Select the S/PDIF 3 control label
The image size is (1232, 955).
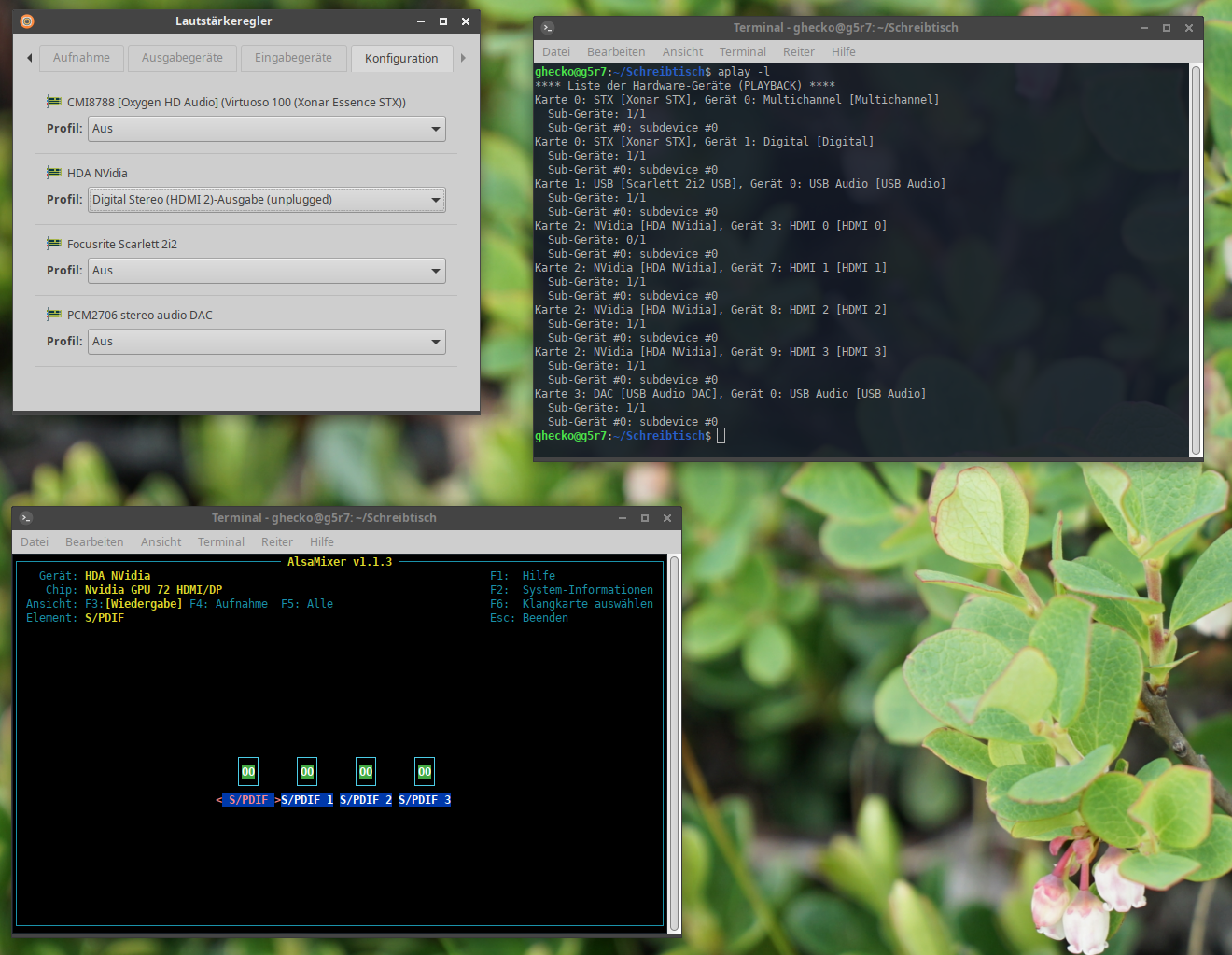(425, 800)
